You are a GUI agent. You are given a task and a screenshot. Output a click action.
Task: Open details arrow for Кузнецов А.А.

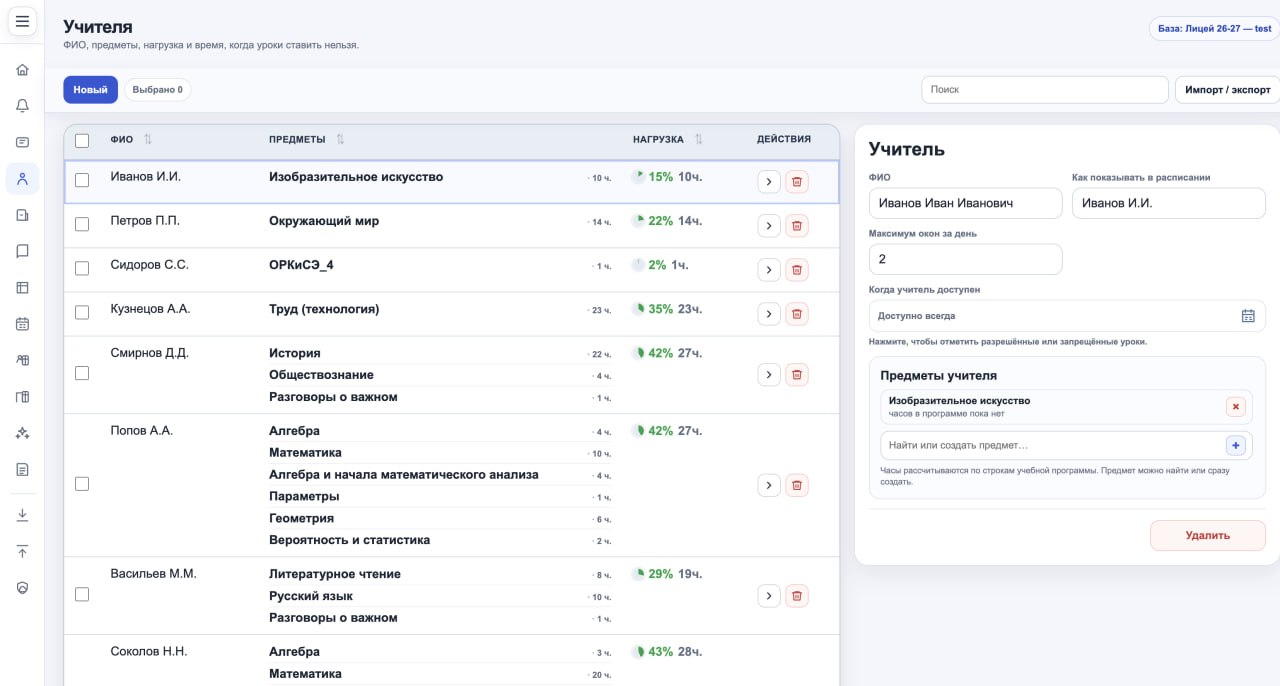tap(768, 314)
